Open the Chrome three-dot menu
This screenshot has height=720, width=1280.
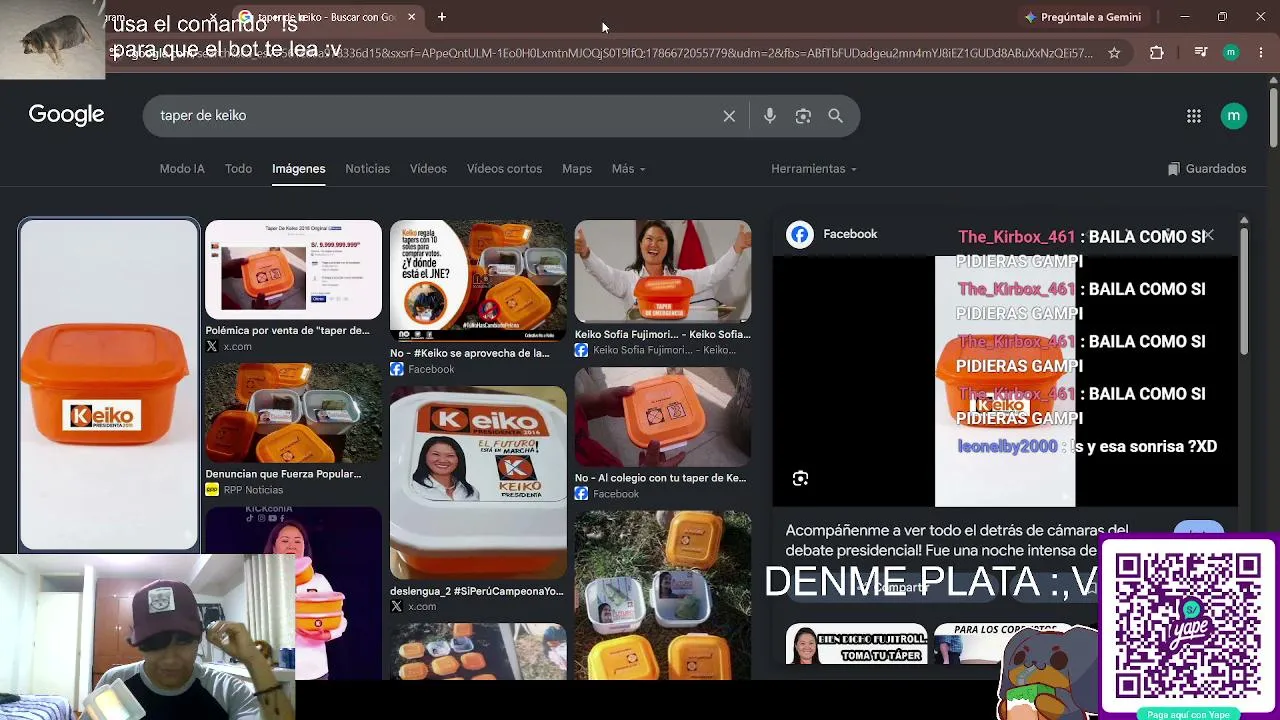pos(1261,53)
